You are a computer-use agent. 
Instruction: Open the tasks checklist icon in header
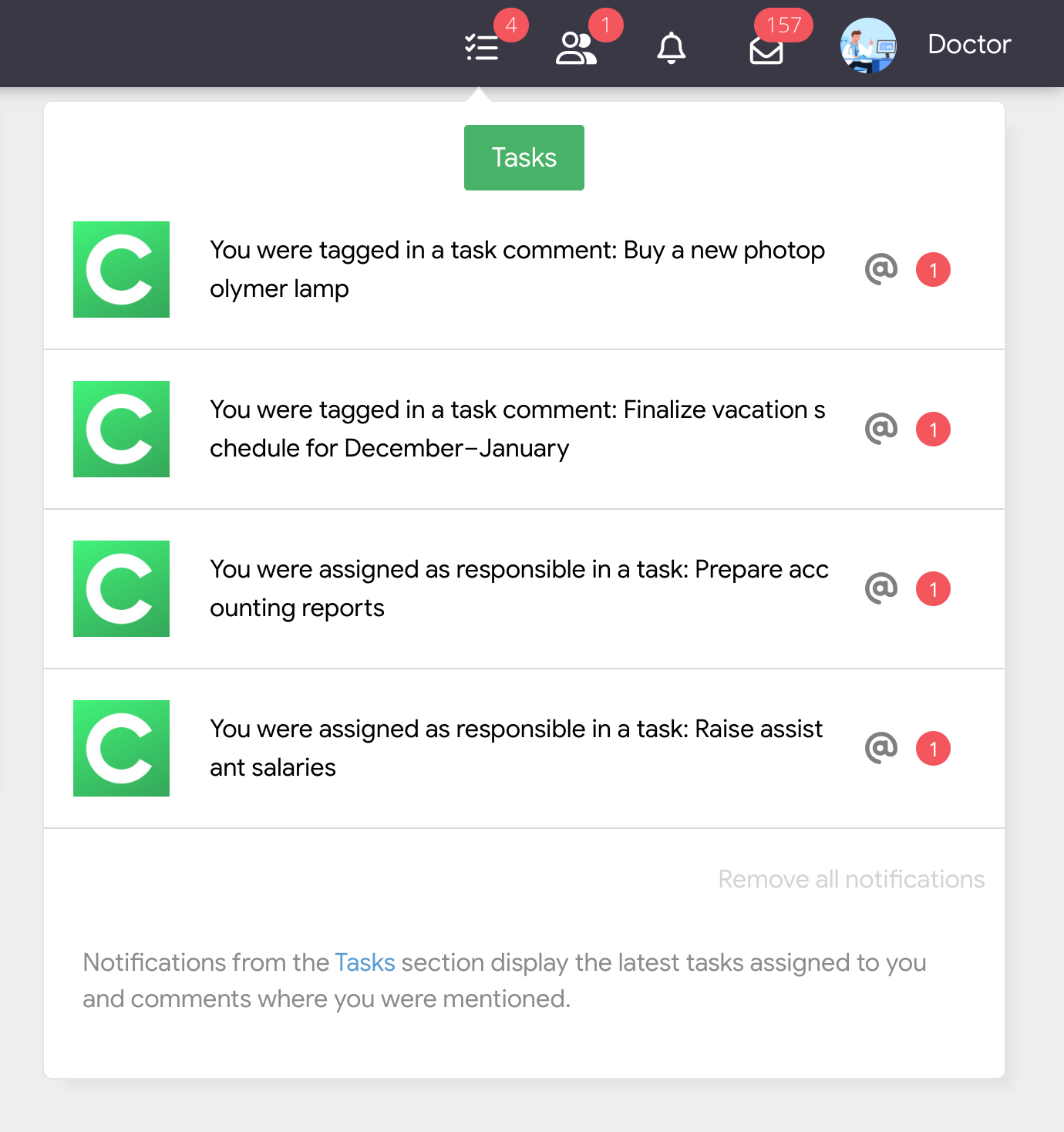(x=483, y=47)
